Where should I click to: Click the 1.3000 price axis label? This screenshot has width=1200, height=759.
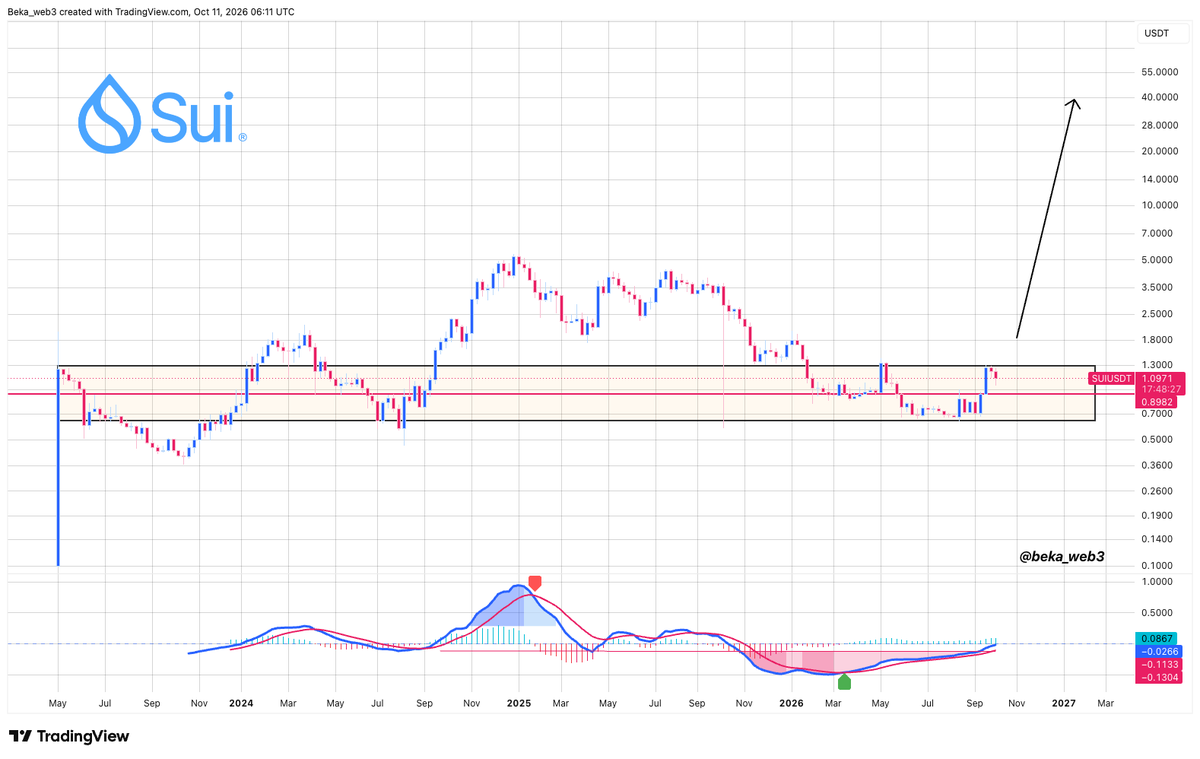1157,365
